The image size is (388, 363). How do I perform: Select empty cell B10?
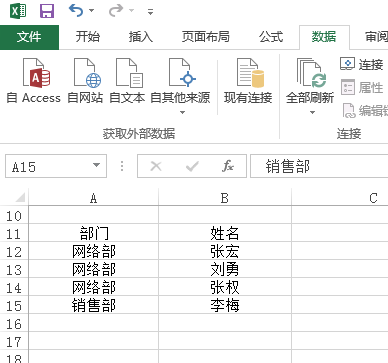click(x=225, y=215)
